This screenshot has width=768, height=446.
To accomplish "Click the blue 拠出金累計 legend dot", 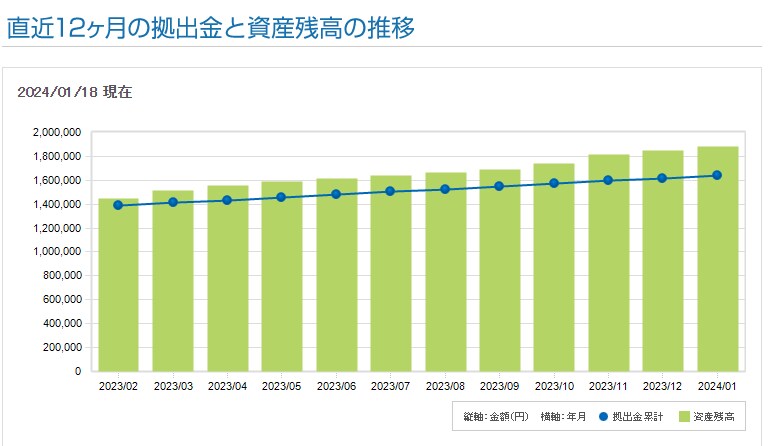I will pyautogui.click(x=603, y=417).
